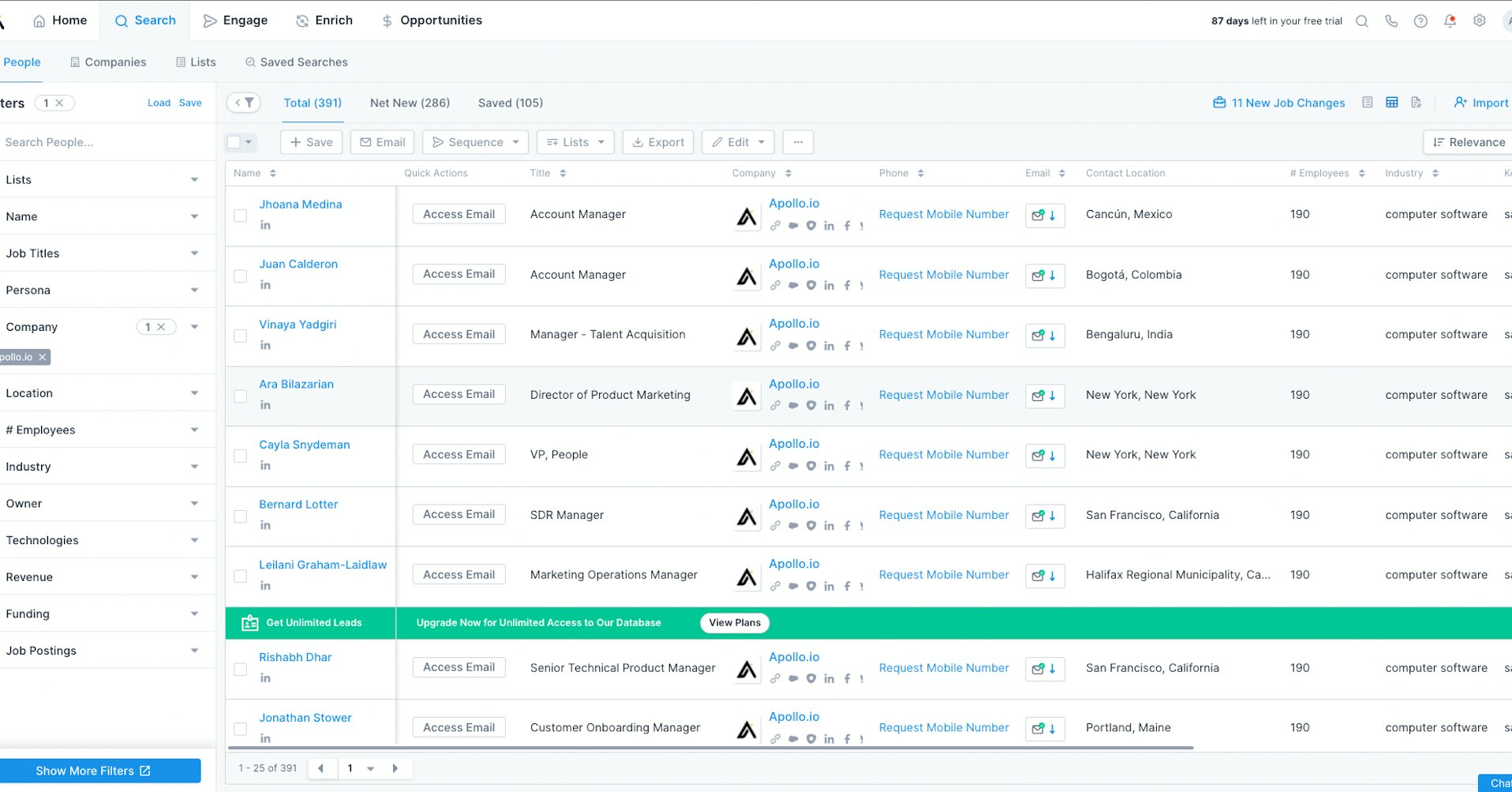Open the Net New (286) tab
This screenshot has height=792, width=1512.
click(x=410, y=103)
